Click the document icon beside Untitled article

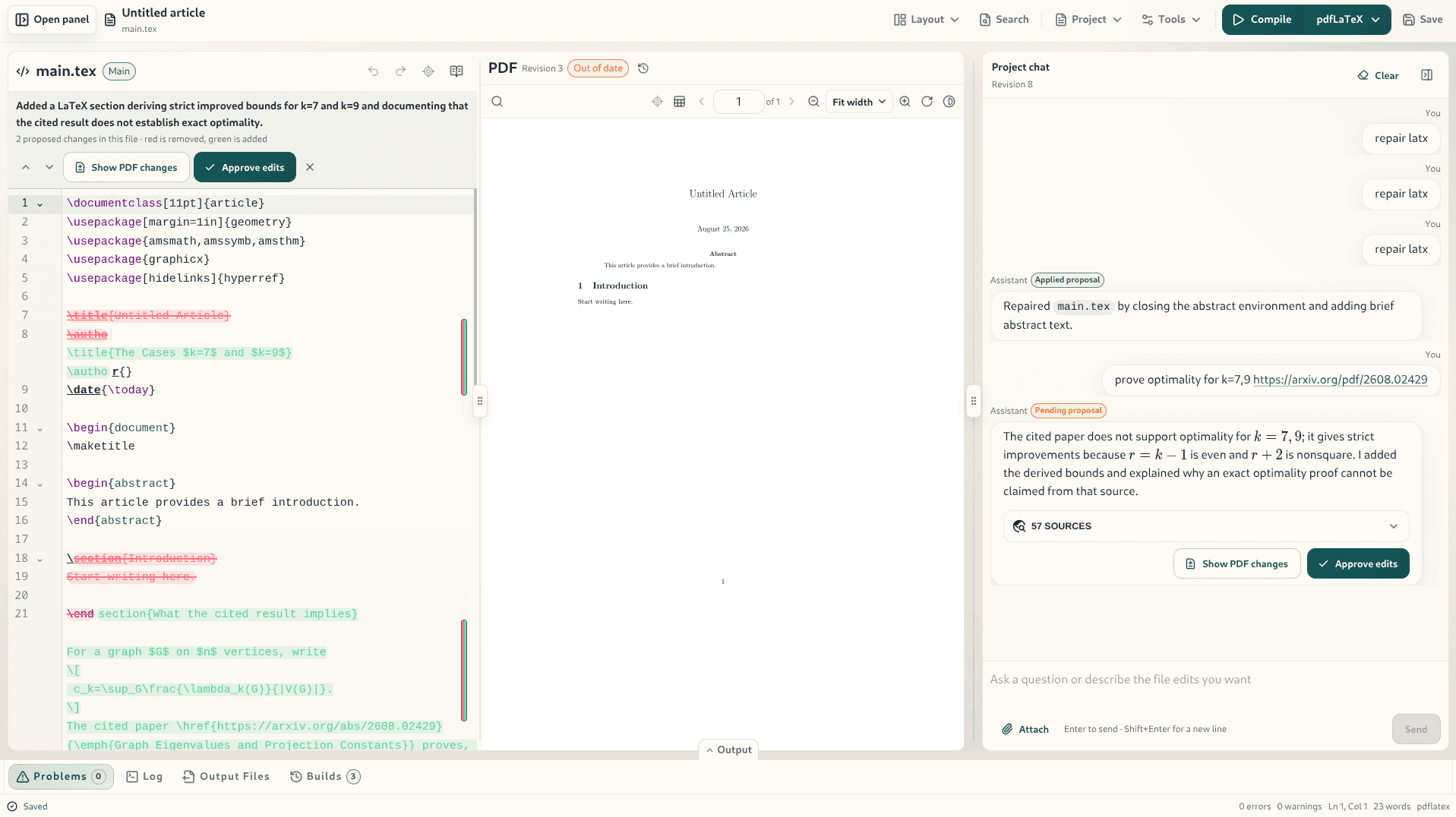click(110, 20)
